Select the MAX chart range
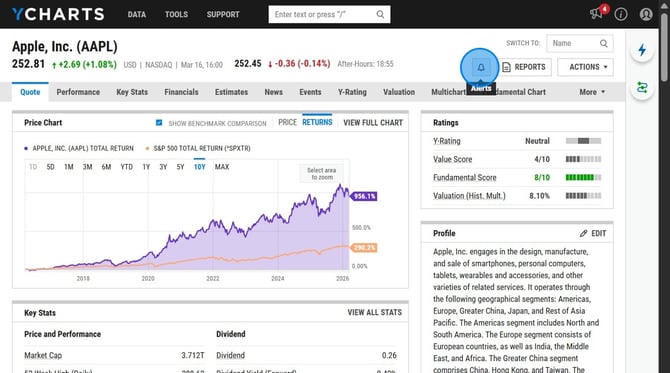This screenshot has height=373, width=670. [222, 167]
